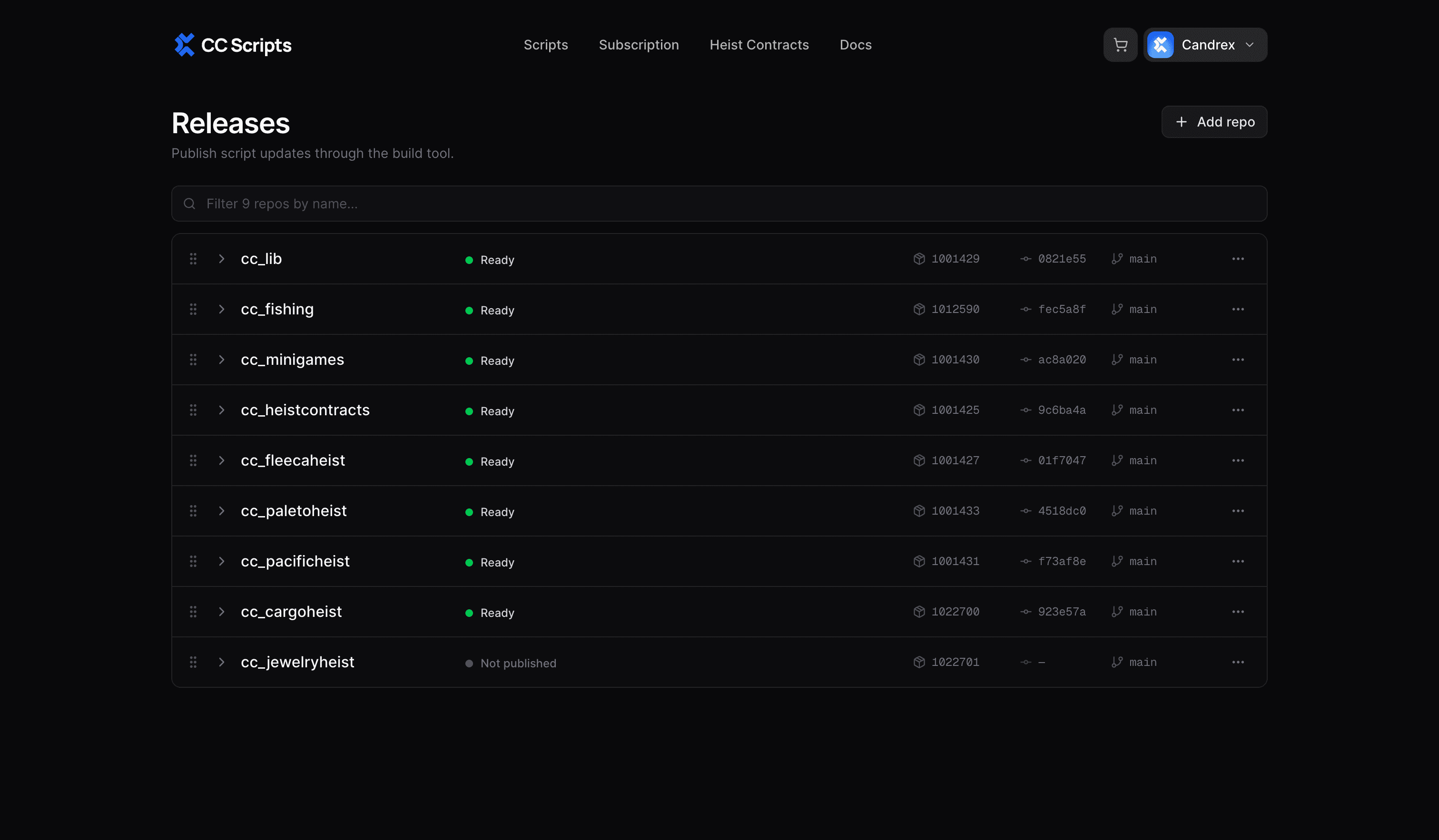This screenshot has height=840, width=1439.
Task: Click the commit icon beside fec5a8f
Action: click(x=1025, y=309)
